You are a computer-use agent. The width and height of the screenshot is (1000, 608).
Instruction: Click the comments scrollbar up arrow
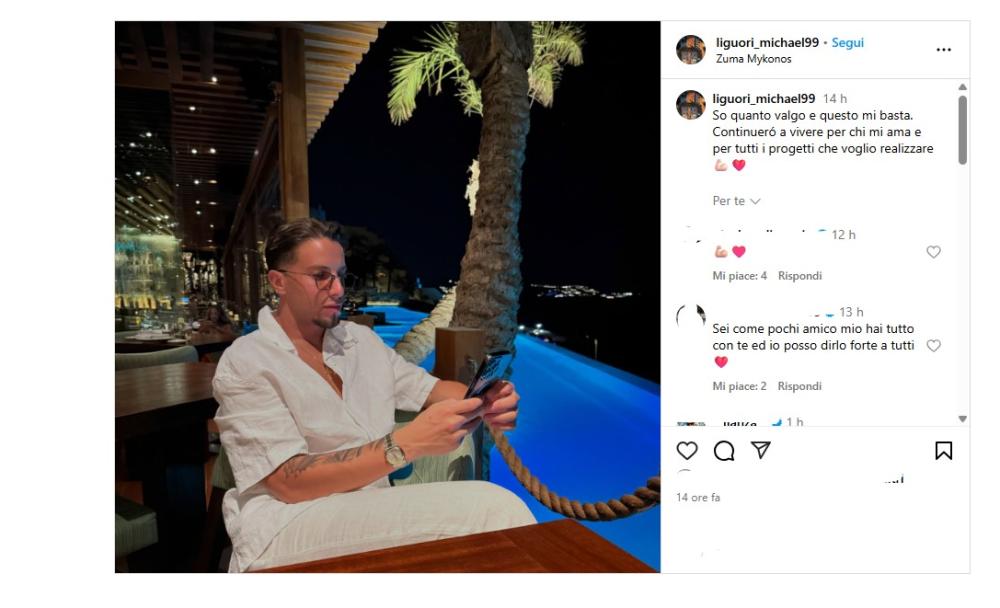[x=962, y=87]
